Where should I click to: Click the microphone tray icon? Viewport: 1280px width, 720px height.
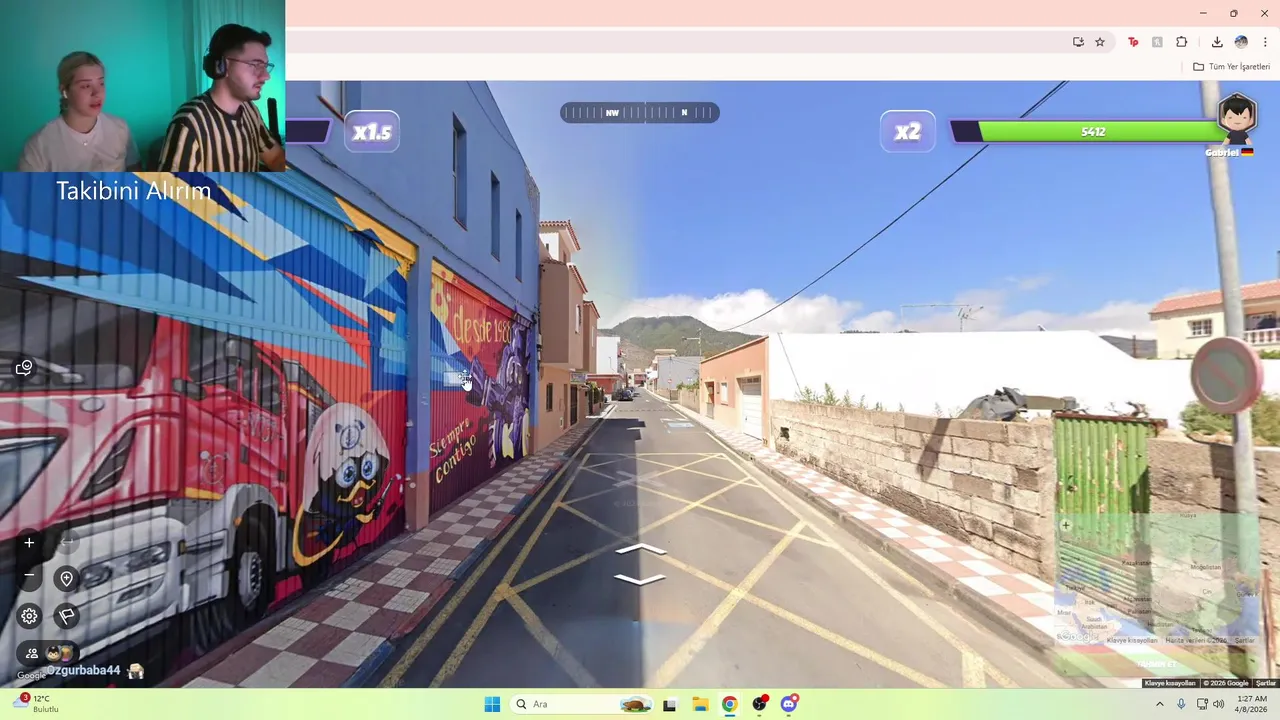click(x=1181, y=704)
